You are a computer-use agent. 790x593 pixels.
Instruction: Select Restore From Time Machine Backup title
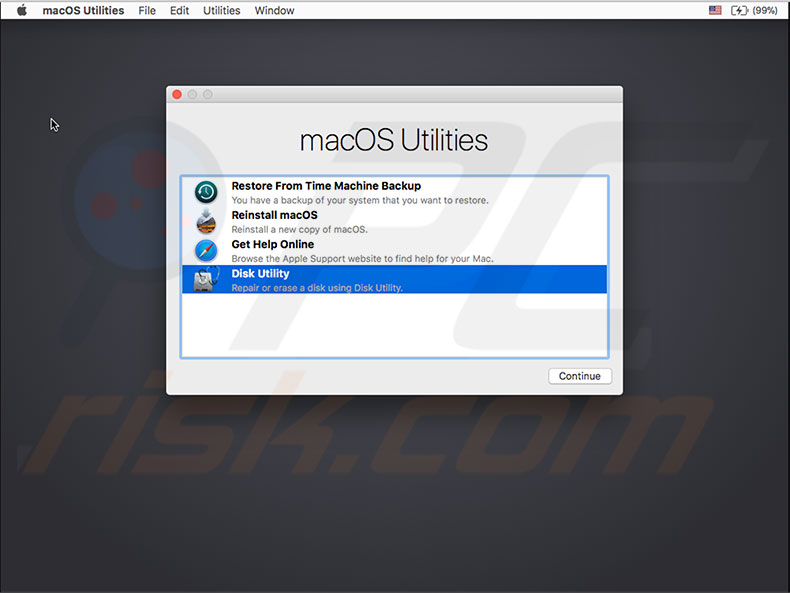click(326, 186)
